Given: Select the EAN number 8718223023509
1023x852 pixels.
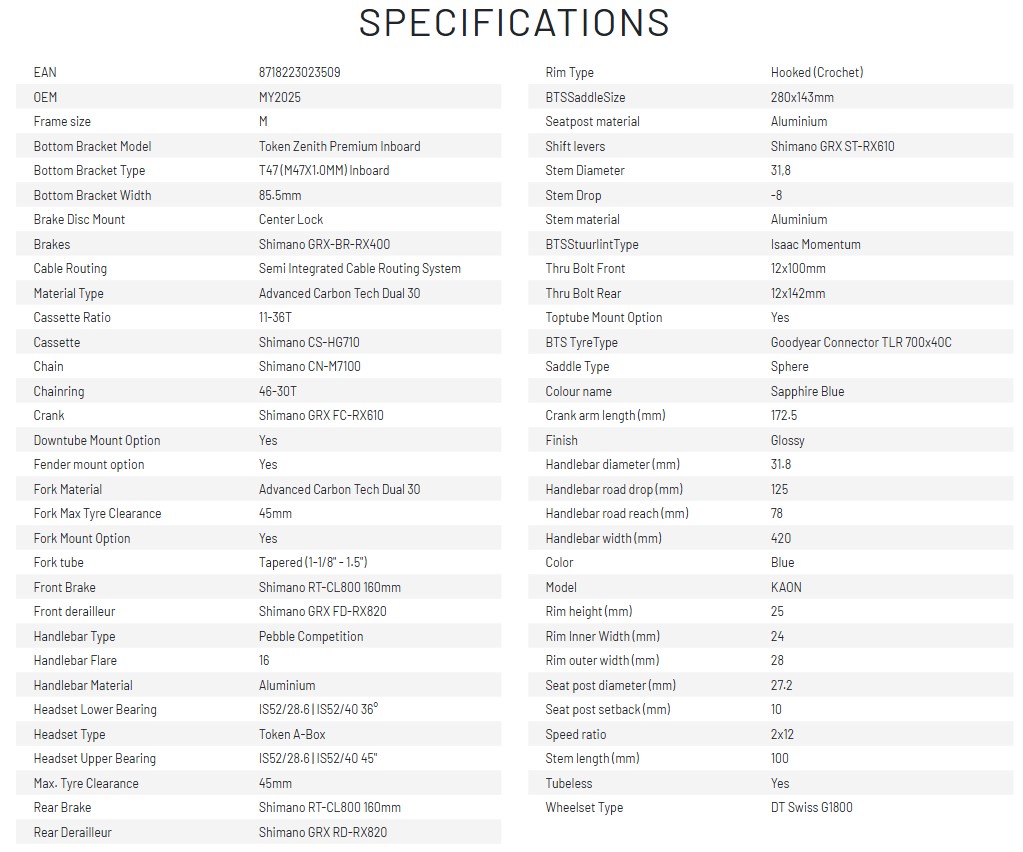Looking at the screenshot, I should (x=299, y=72).
